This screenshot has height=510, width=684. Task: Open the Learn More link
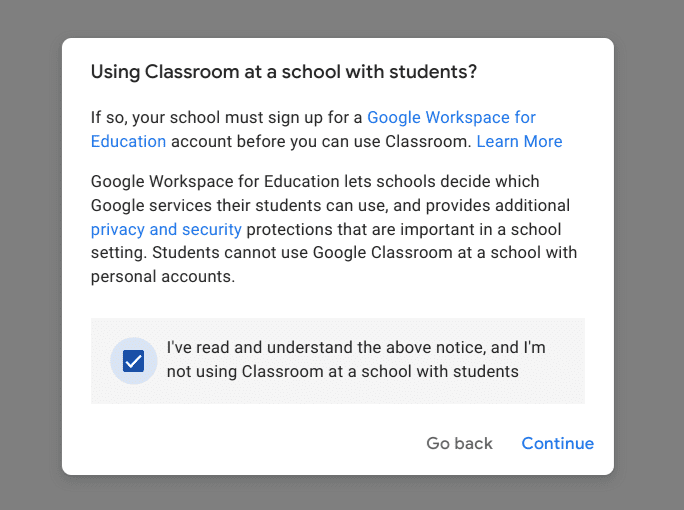[519, 141]
